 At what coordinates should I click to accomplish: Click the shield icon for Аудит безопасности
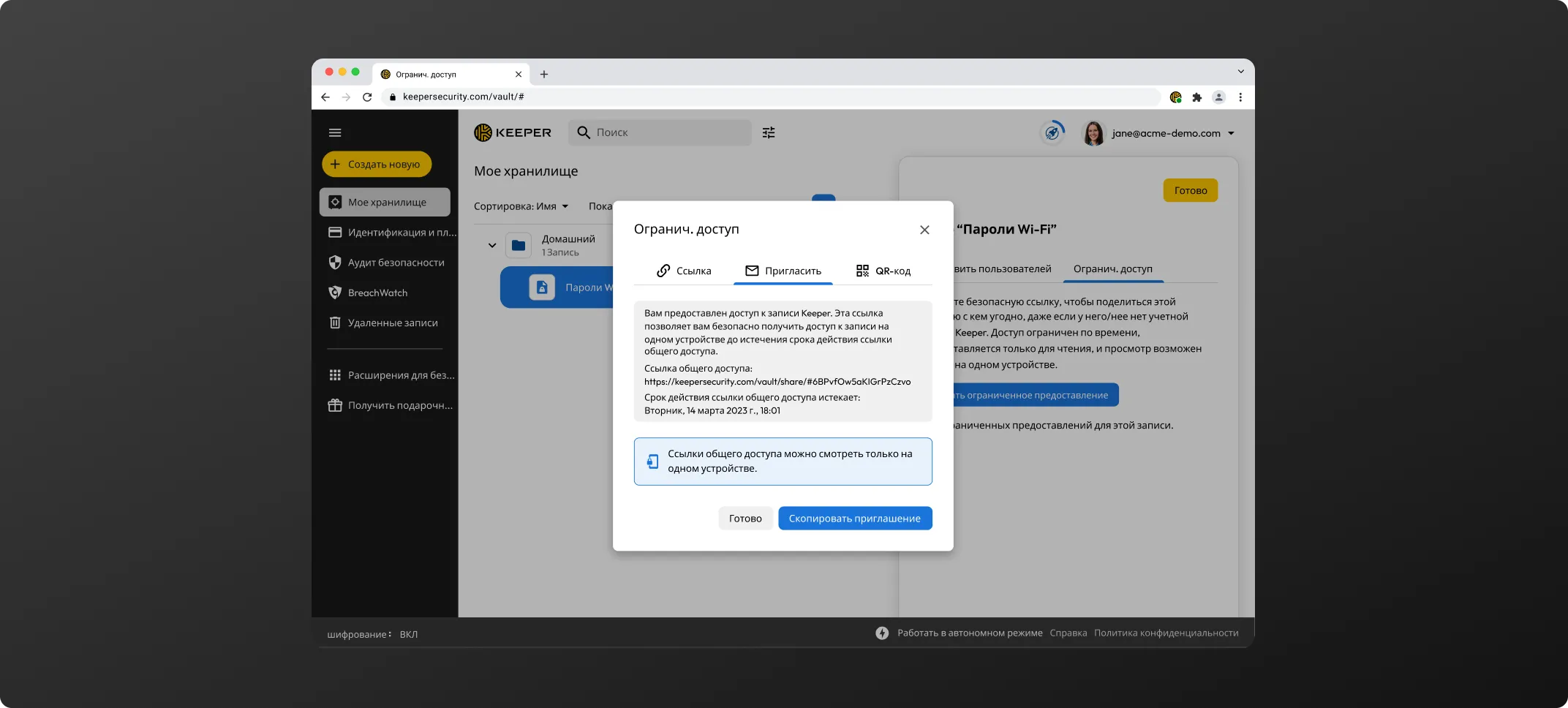pos(335,262)
